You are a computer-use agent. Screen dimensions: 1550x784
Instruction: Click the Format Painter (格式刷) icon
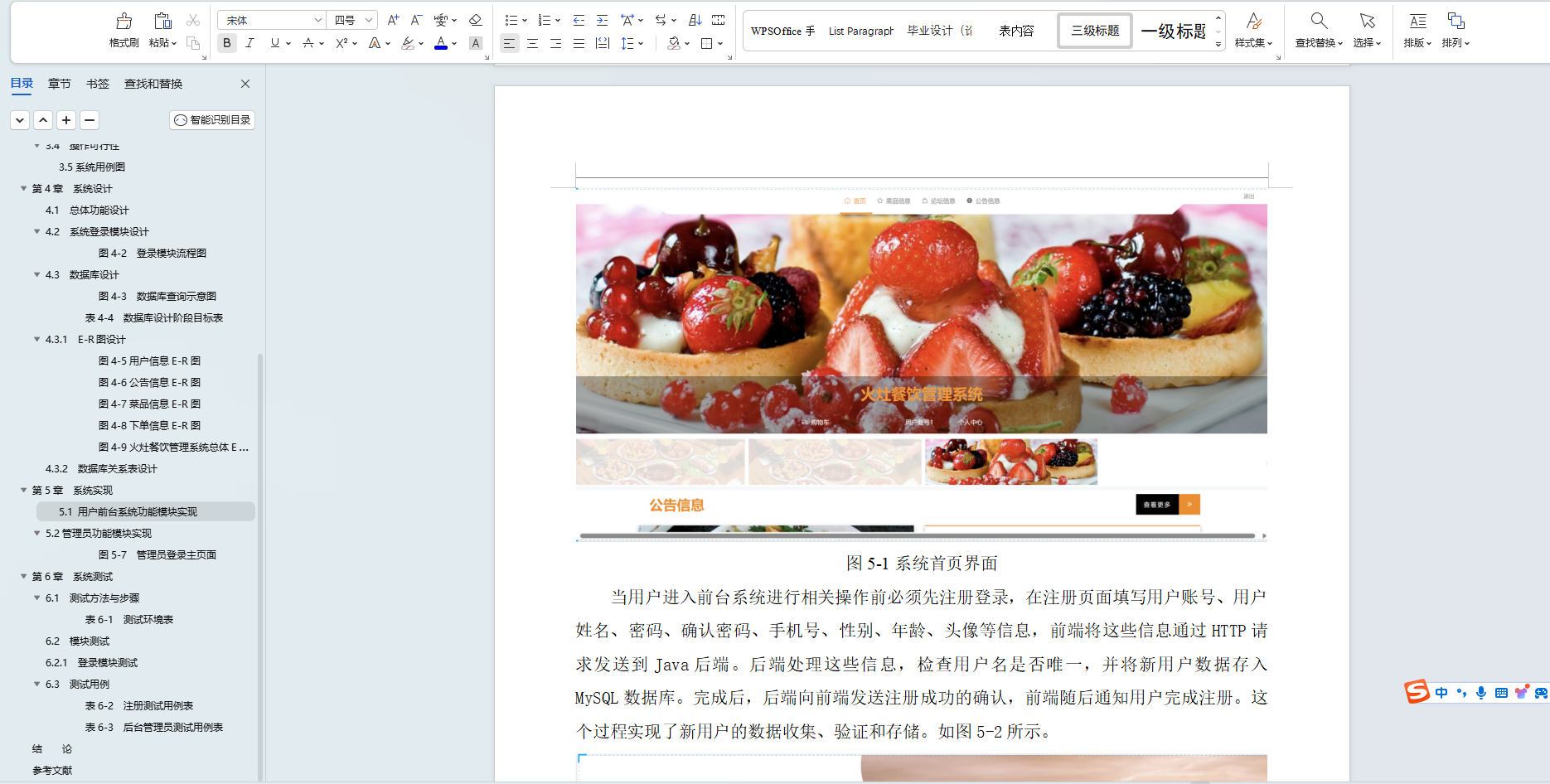tap(124, 21)
